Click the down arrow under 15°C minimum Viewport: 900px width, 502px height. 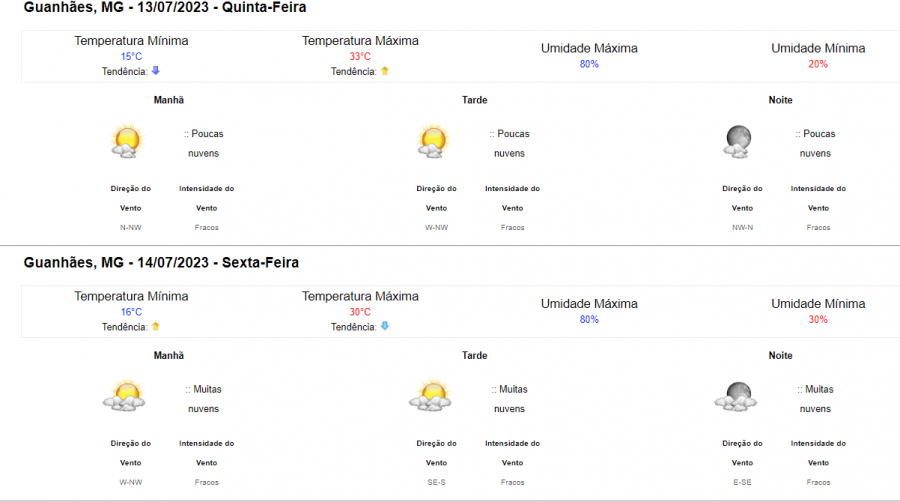click(x=156, y=71)
